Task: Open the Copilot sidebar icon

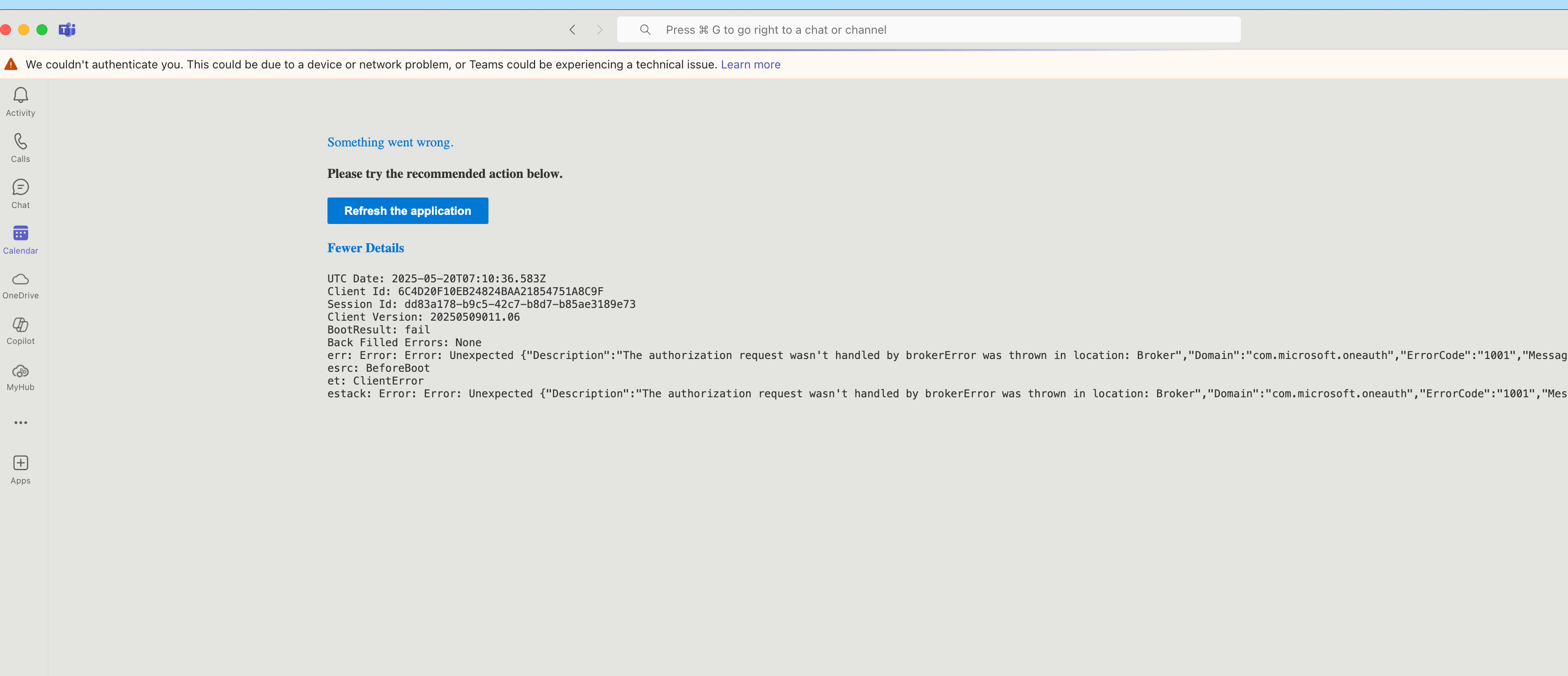Action: click(21, 324)
